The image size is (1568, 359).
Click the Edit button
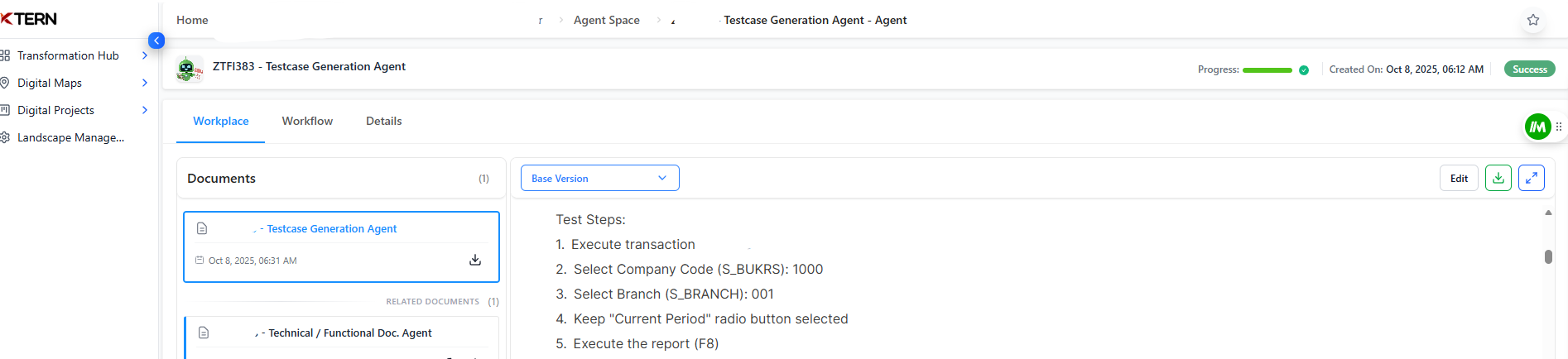(x=1458, y=178)
